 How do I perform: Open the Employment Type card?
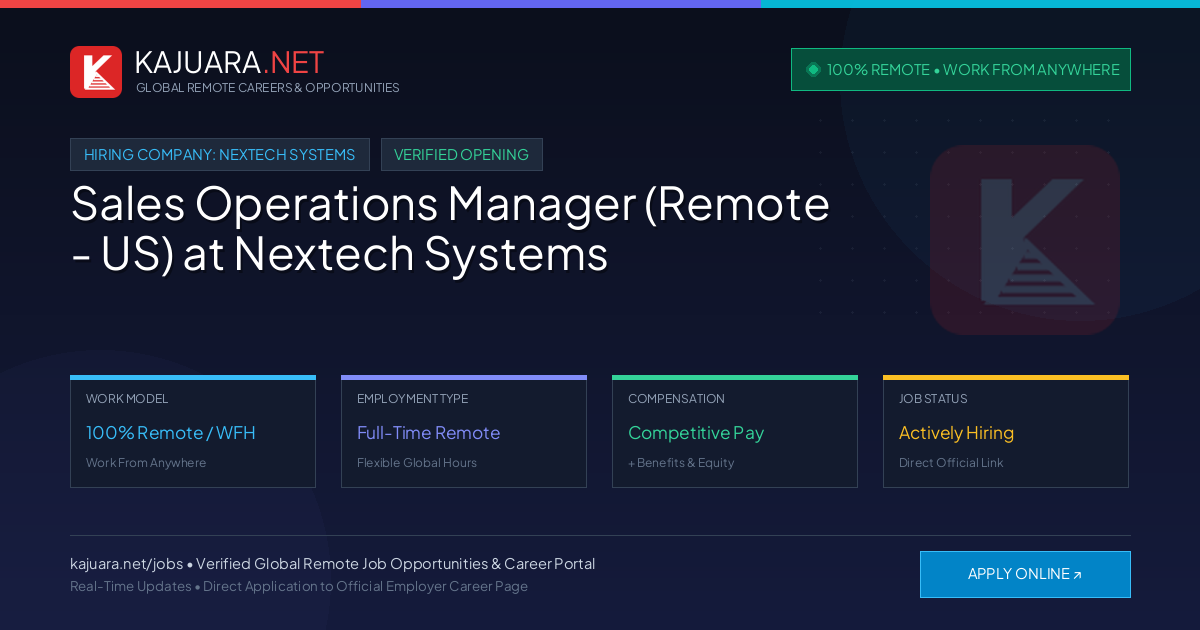click(x=464, y=432)
